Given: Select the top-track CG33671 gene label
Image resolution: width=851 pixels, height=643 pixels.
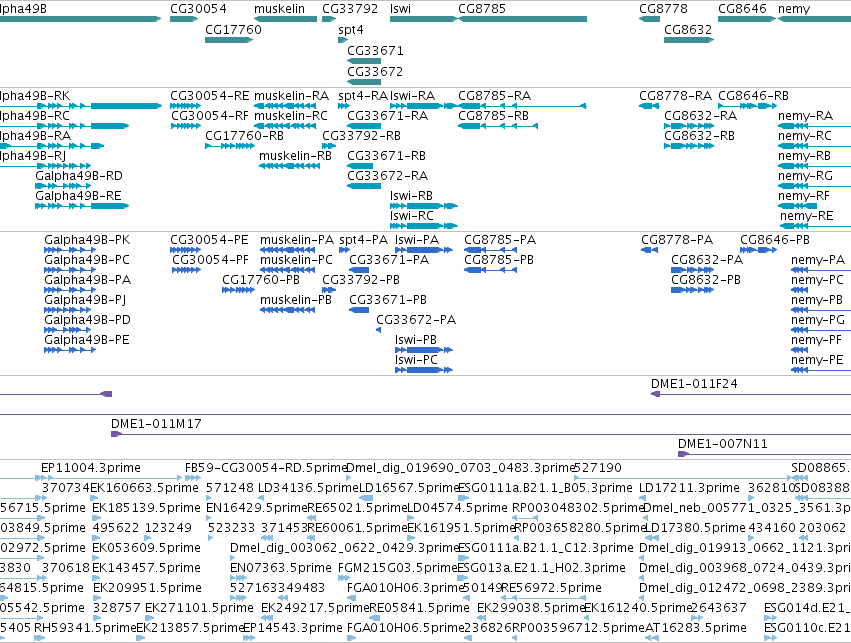Looking at the screenshot, I should [x=375, y=50].
